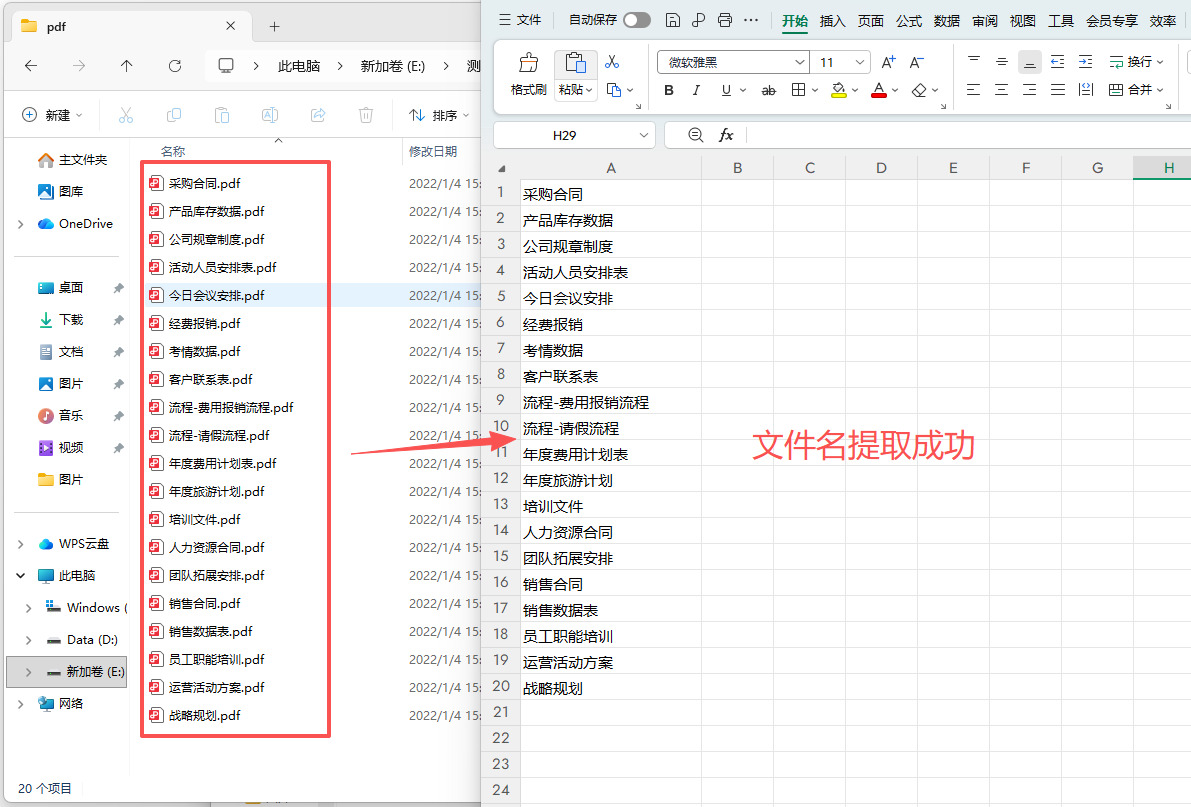The image size is (1191, 807).
Task: Open the 文件 menu in WPS
Action: pyautogui.click(x=520, y=21)
